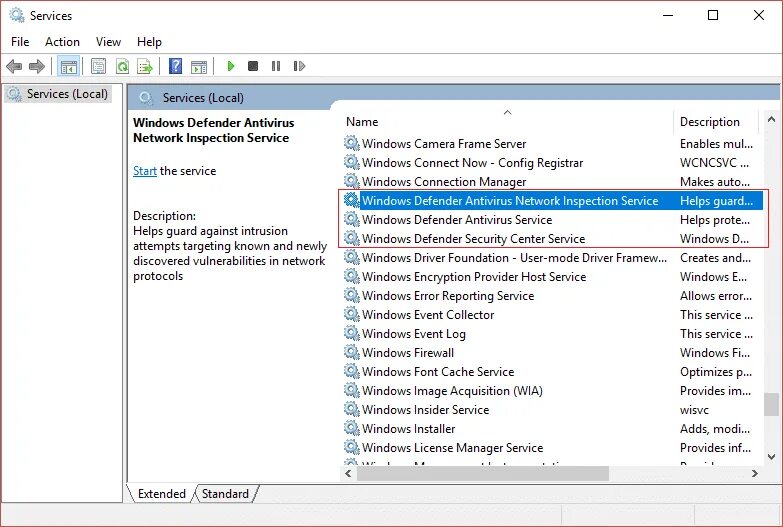Viewport: 783px width, 527px height.
Task: Open the File menu
Action: (20, 41)
